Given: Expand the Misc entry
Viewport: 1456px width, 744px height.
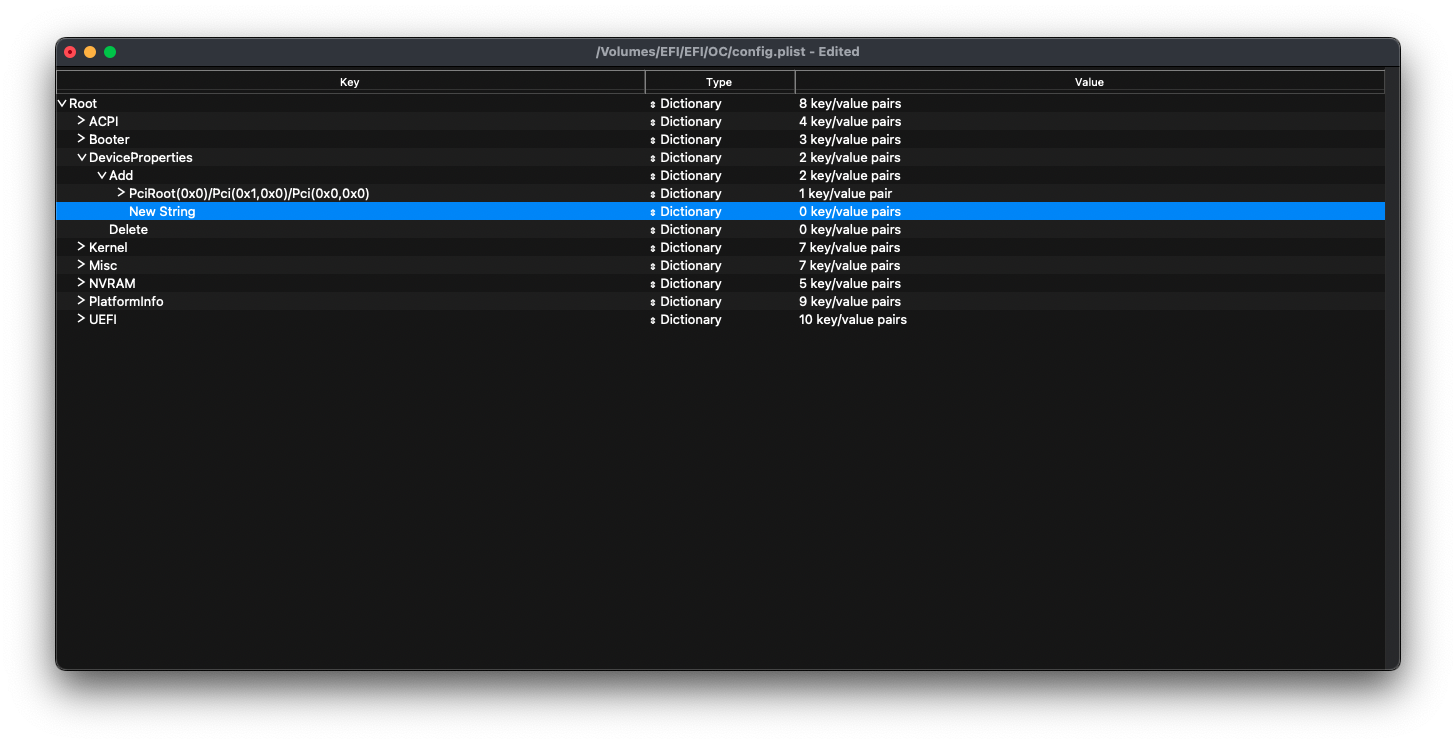Looking at the screenshot, I should tap(82, 265).
